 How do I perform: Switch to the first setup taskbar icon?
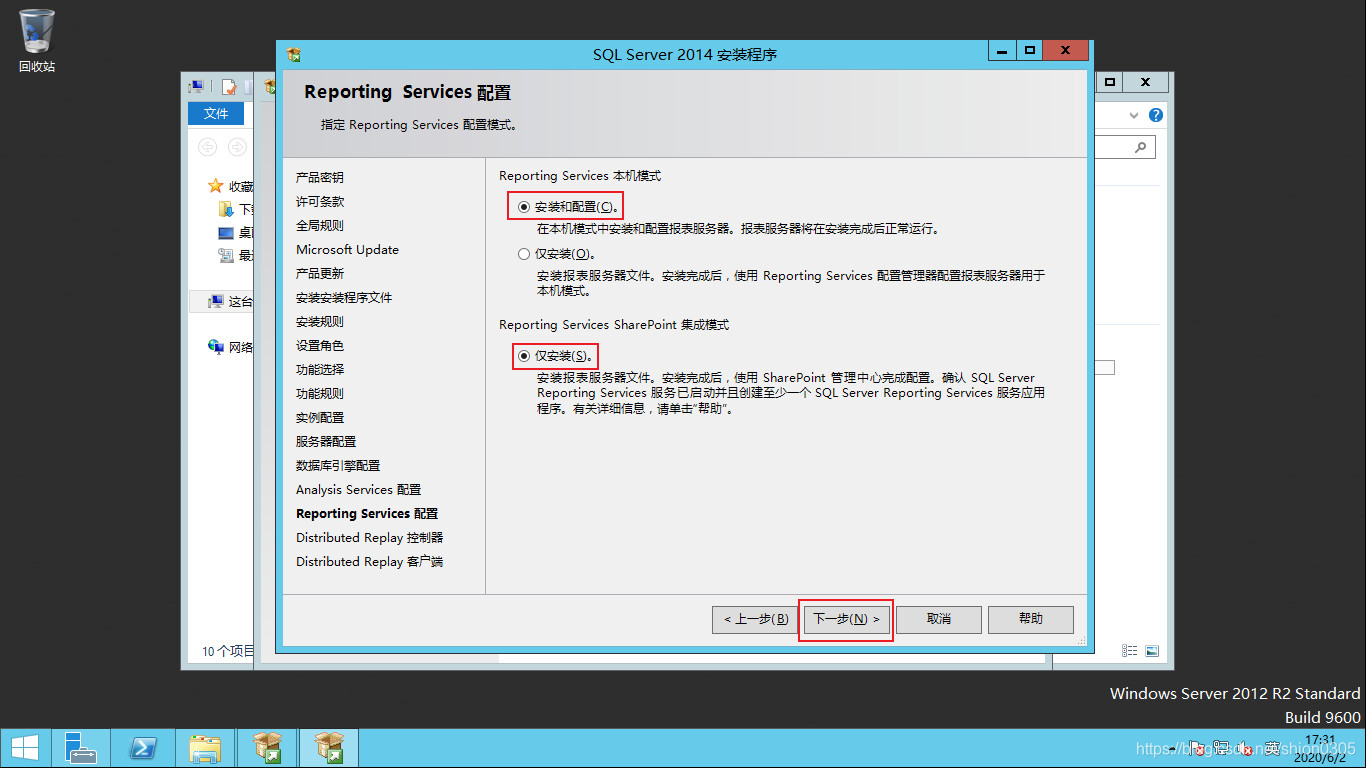(267, 748)
